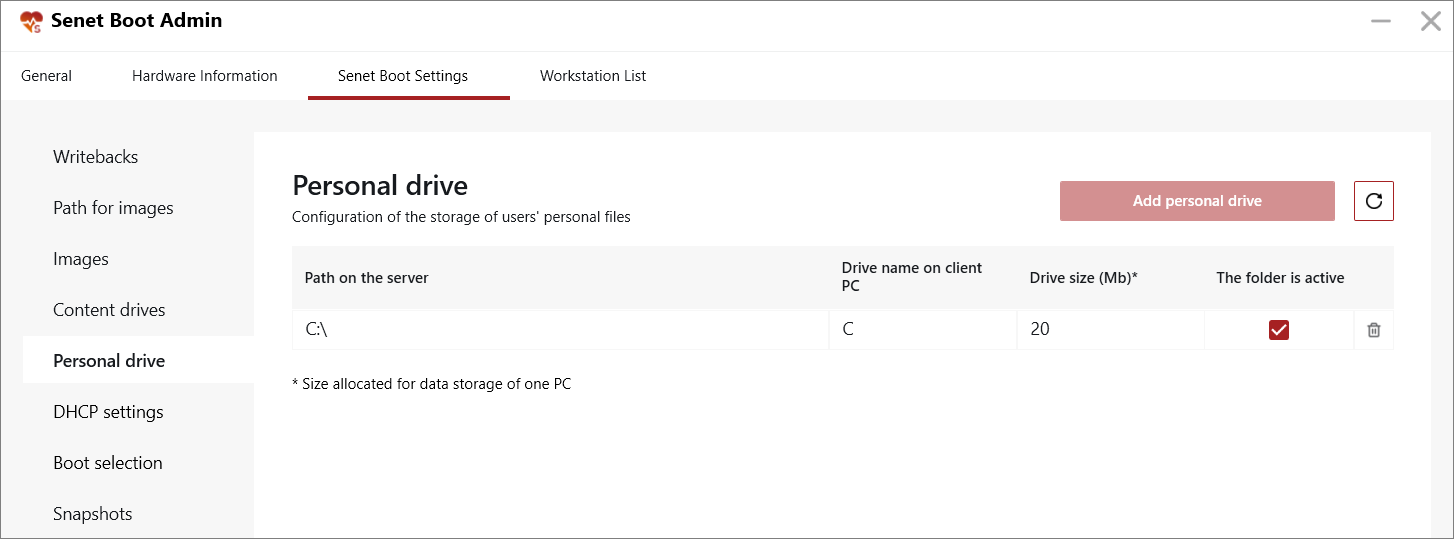This screenshot has width=1454, height=539.
Task: Minimize the Senet Boot Admin window
Action: (x=1381, y=21)
